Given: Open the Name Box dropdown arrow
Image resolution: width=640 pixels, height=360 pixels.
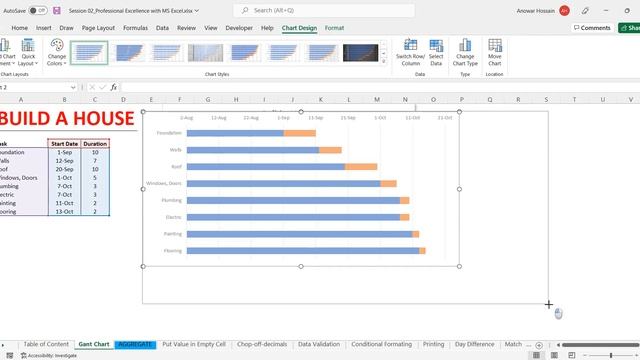Looking at the screenshot, I should tap(73, 87).
